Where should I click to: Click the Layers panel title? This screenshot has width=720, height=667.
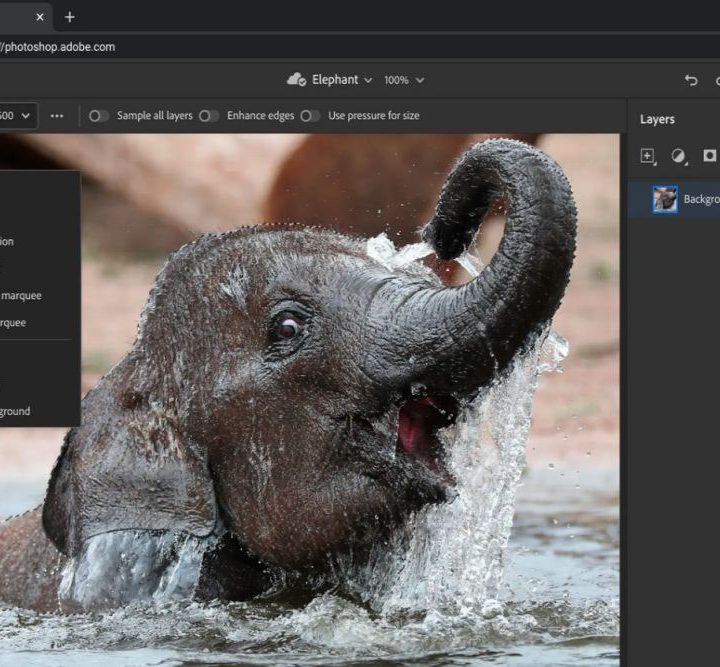click(x=657, y=119)
